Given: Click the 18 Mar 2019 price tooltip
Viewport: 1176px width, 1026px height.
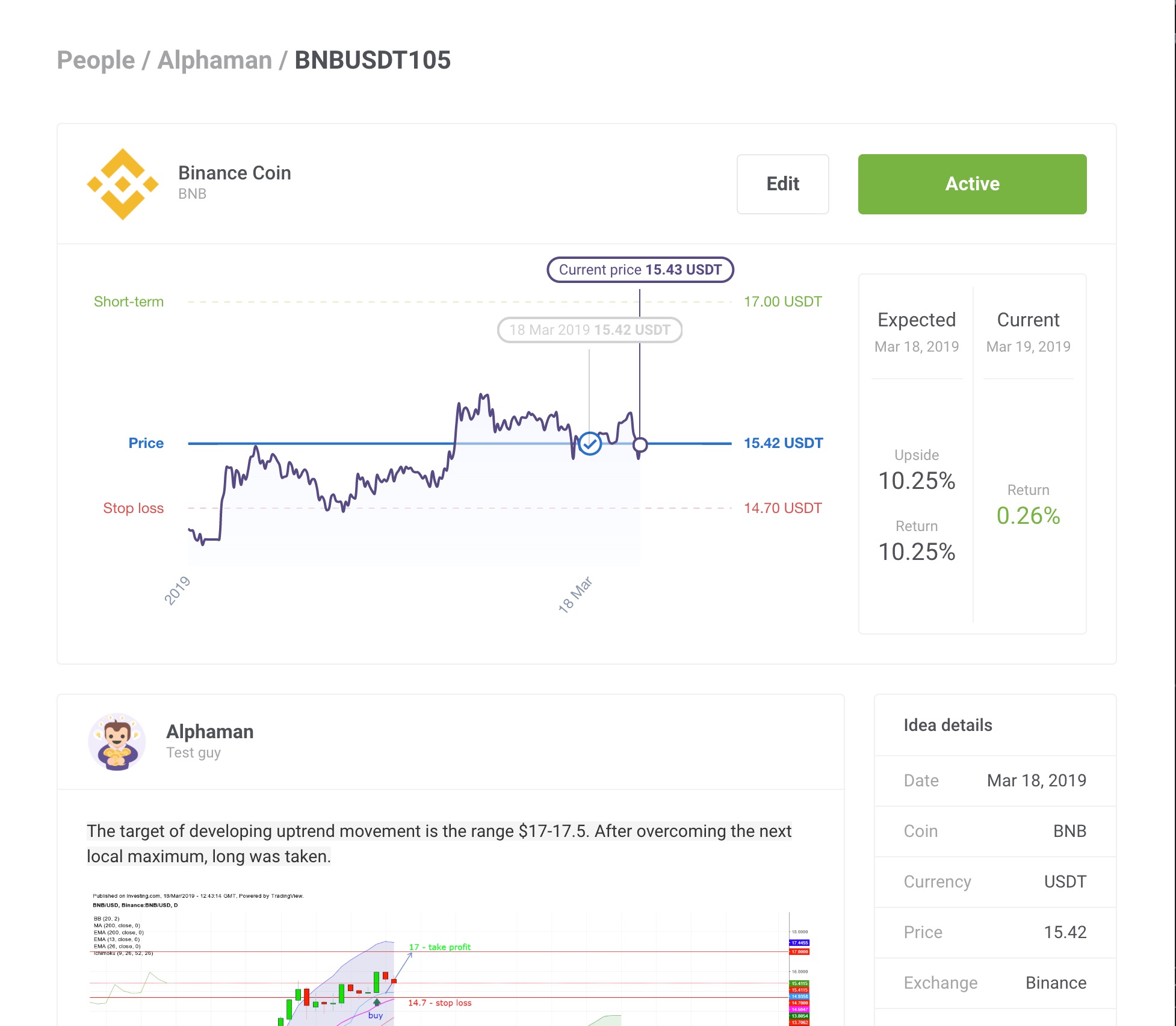Looking at the screenshot, I should coord(589,330).
